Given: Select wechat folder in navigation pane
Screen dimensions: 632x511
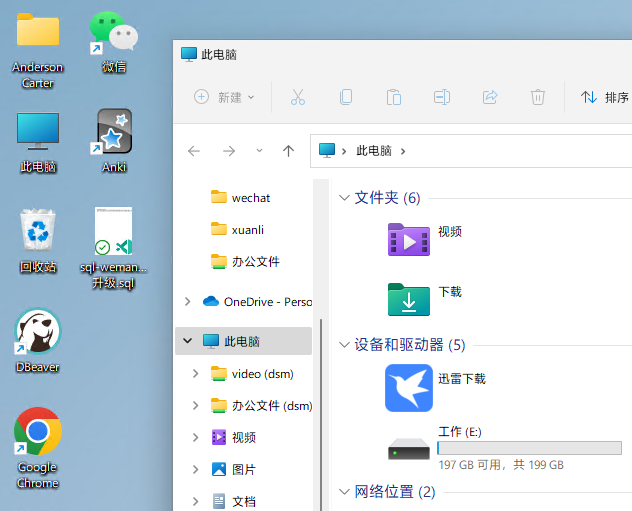Looking at the screenshot, I should coord(243,197).
